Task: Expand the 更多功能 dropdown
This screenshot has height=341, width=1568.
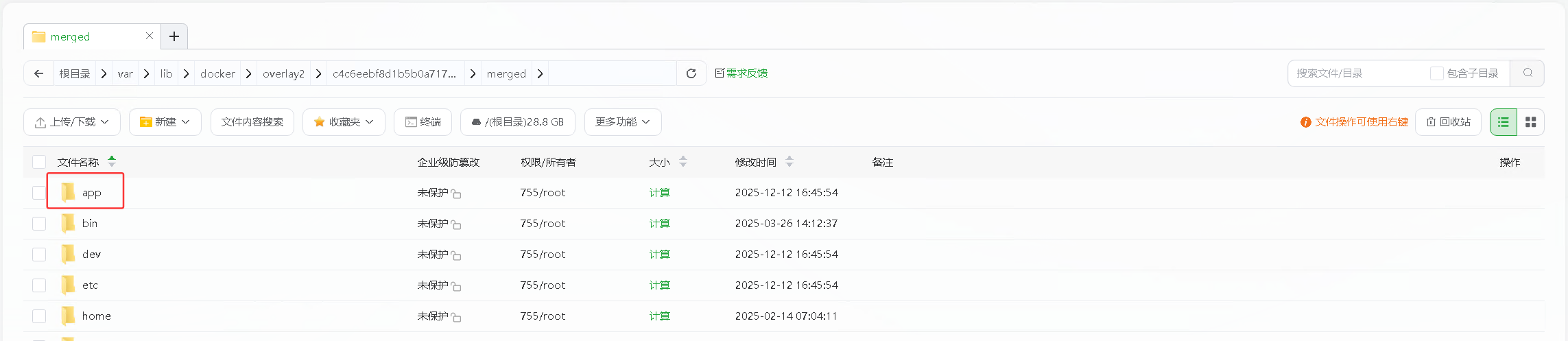Action: [x=622, y=122]
